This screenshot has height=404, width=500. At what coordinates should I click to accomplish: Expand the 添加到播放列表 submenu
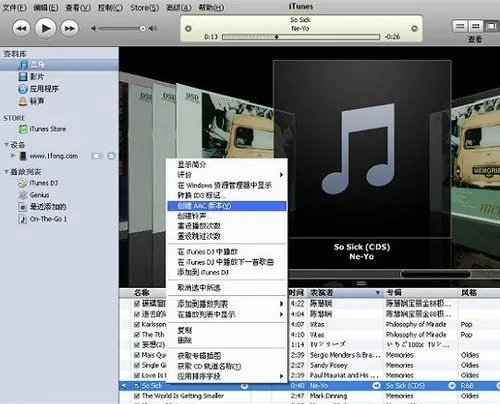pos(227,304)
